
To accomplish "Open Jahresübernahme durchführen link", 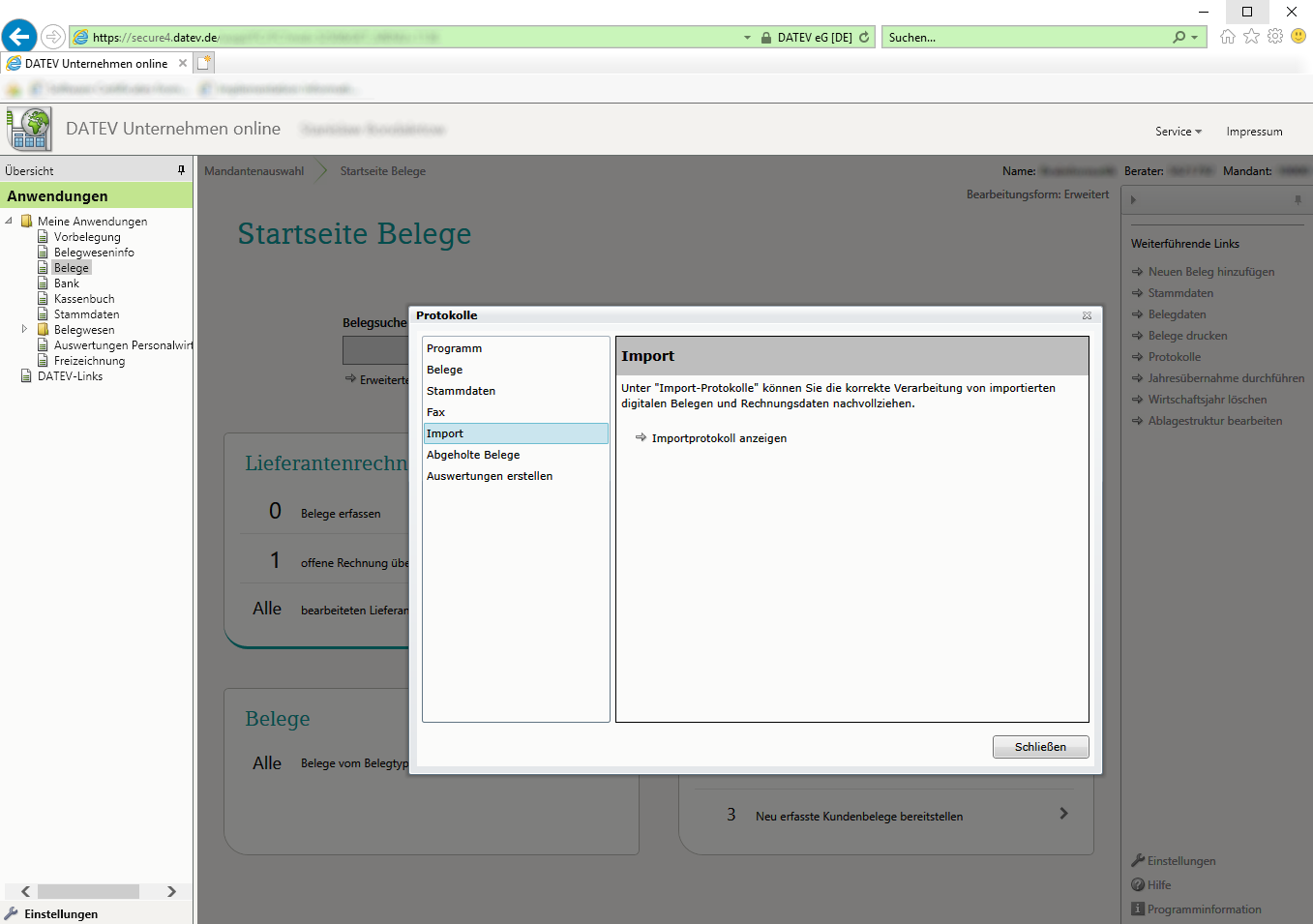I will [1226, 378].
